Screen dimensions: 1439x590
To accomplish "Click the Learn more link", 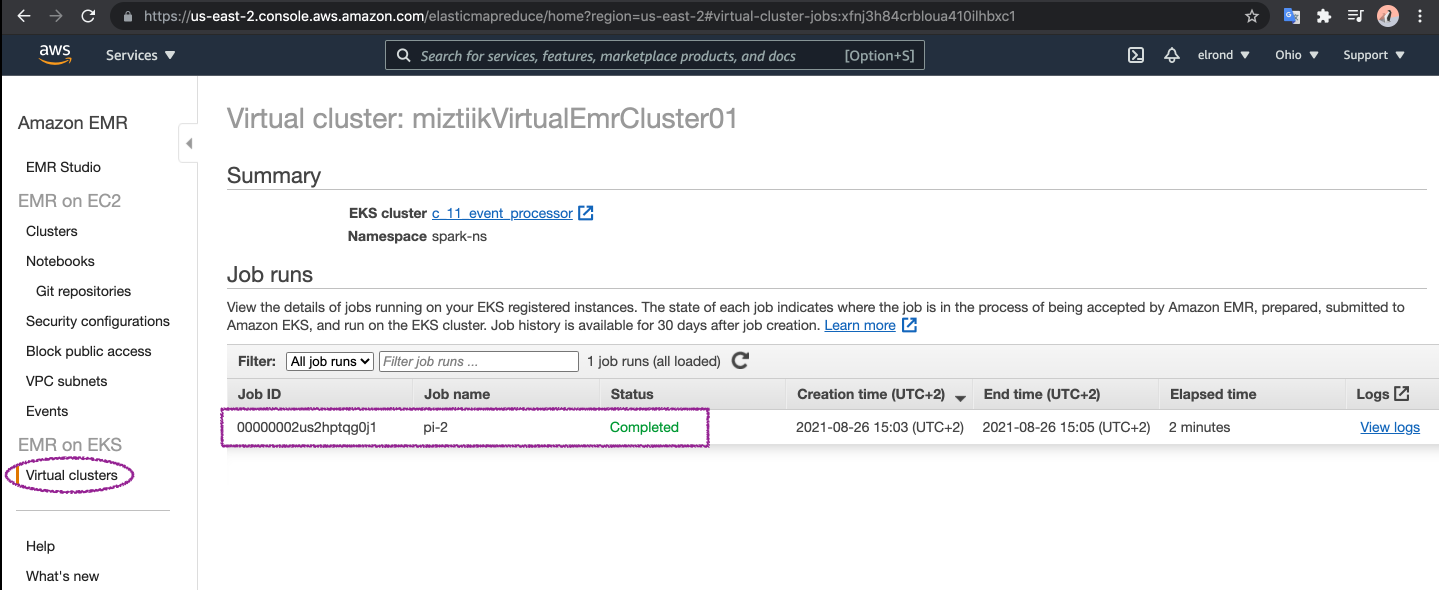I will point(860,325).
